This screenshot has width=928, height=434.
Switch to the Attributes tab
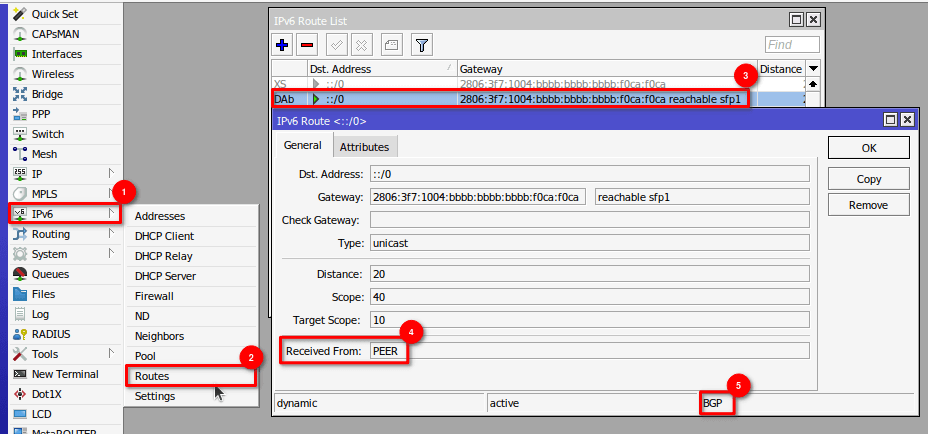[x=364, y=147]
